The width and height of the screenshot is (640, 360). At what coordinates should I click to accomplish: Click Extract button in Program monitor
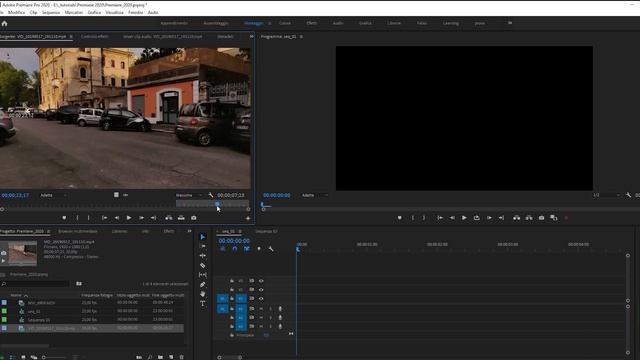tap(529, 218)
